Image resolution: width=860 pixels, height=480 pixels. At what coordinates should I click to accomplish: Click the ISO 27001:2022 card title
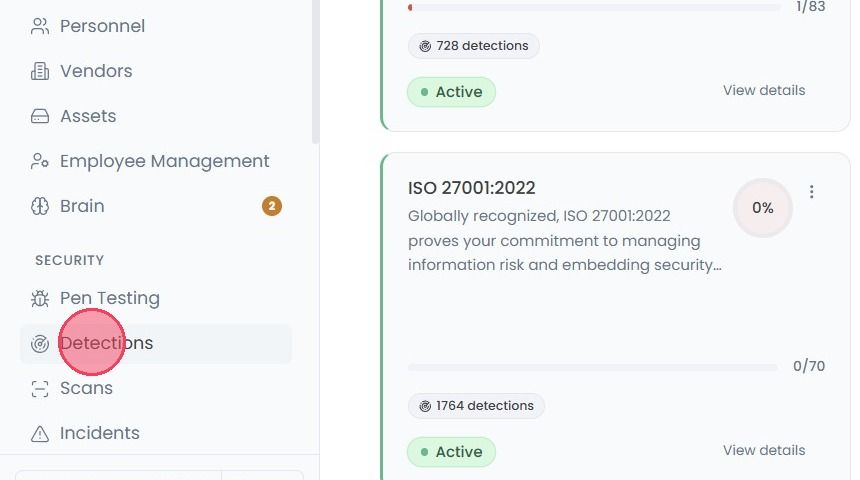coord(471,188)
